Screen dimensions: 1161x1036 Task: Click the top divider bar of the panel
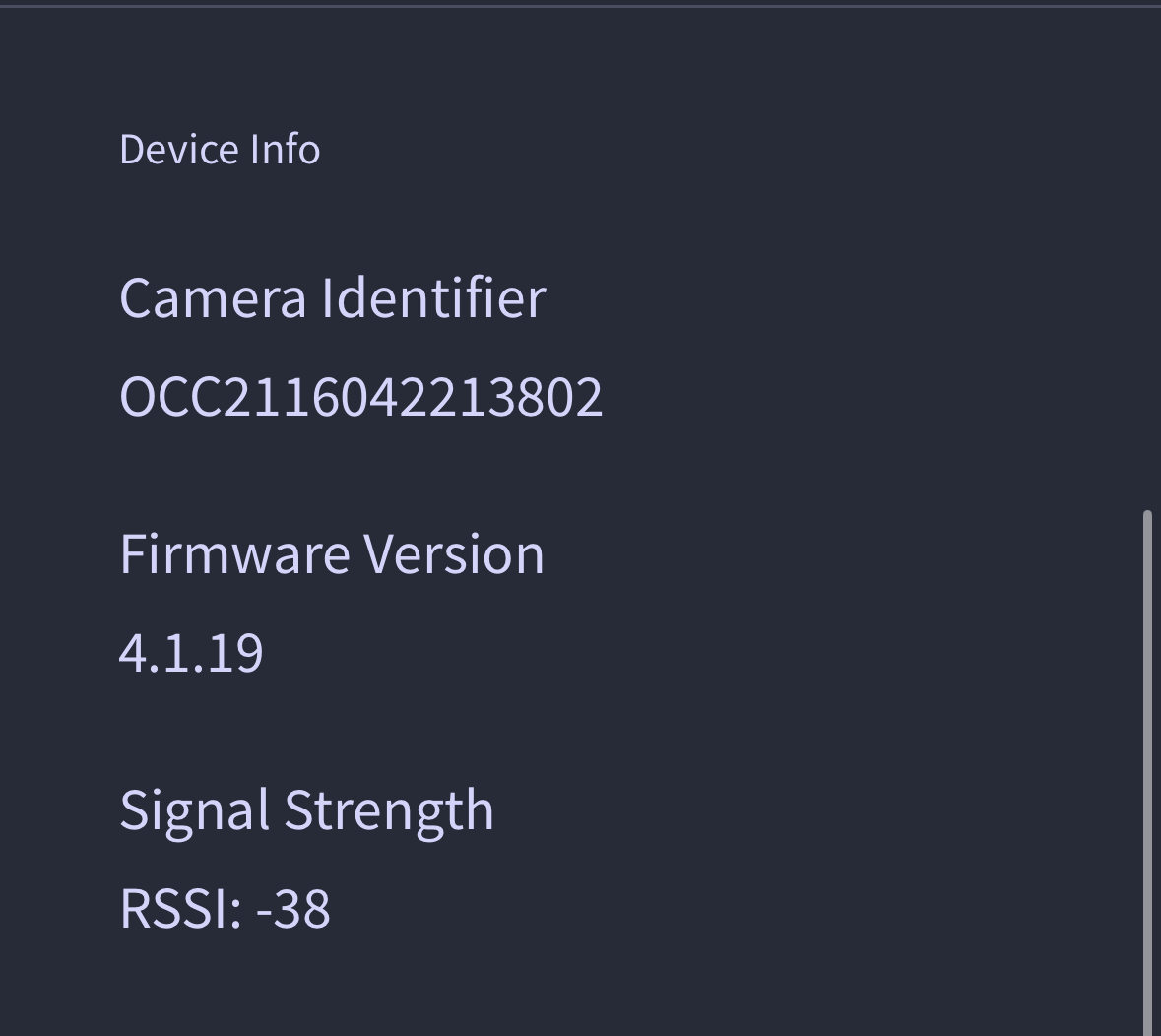pyautogui.click(x=581, y=5)
